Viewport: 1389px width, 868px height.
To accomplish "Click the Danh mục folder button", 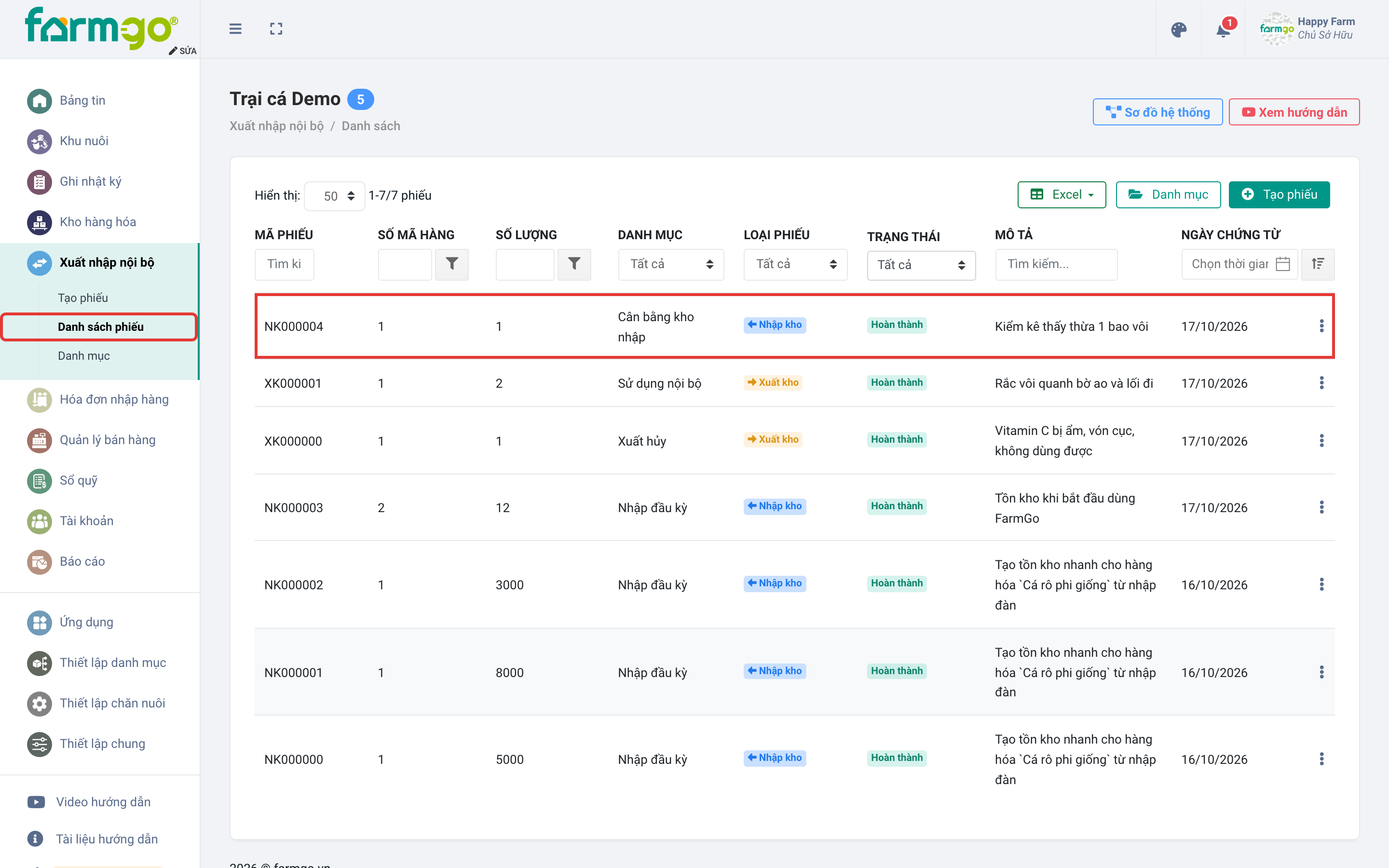I will [x=1168, y=195].
